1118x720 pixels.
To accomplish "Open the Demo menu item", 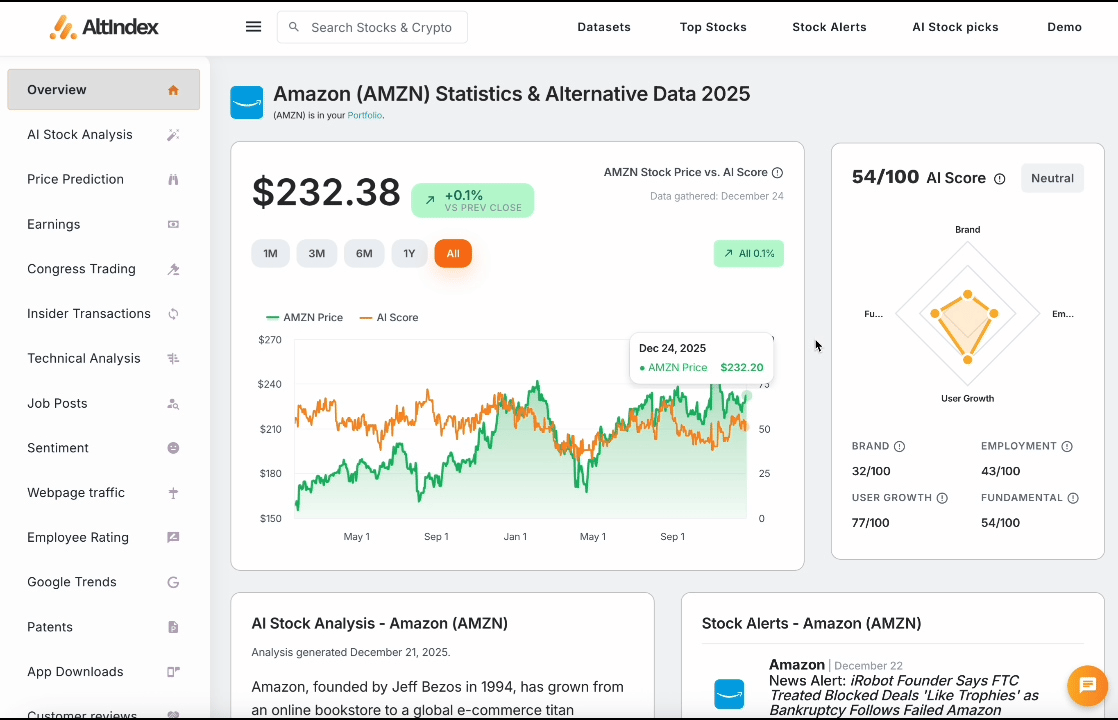I will click(x=1065, y=27).
